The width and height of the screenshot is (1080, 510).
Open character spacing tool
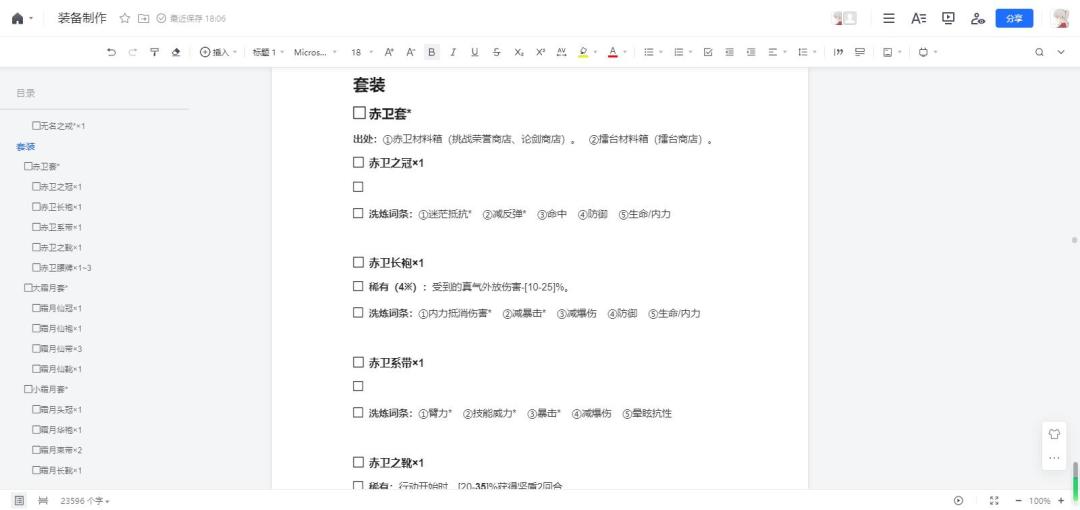point(561,52)
